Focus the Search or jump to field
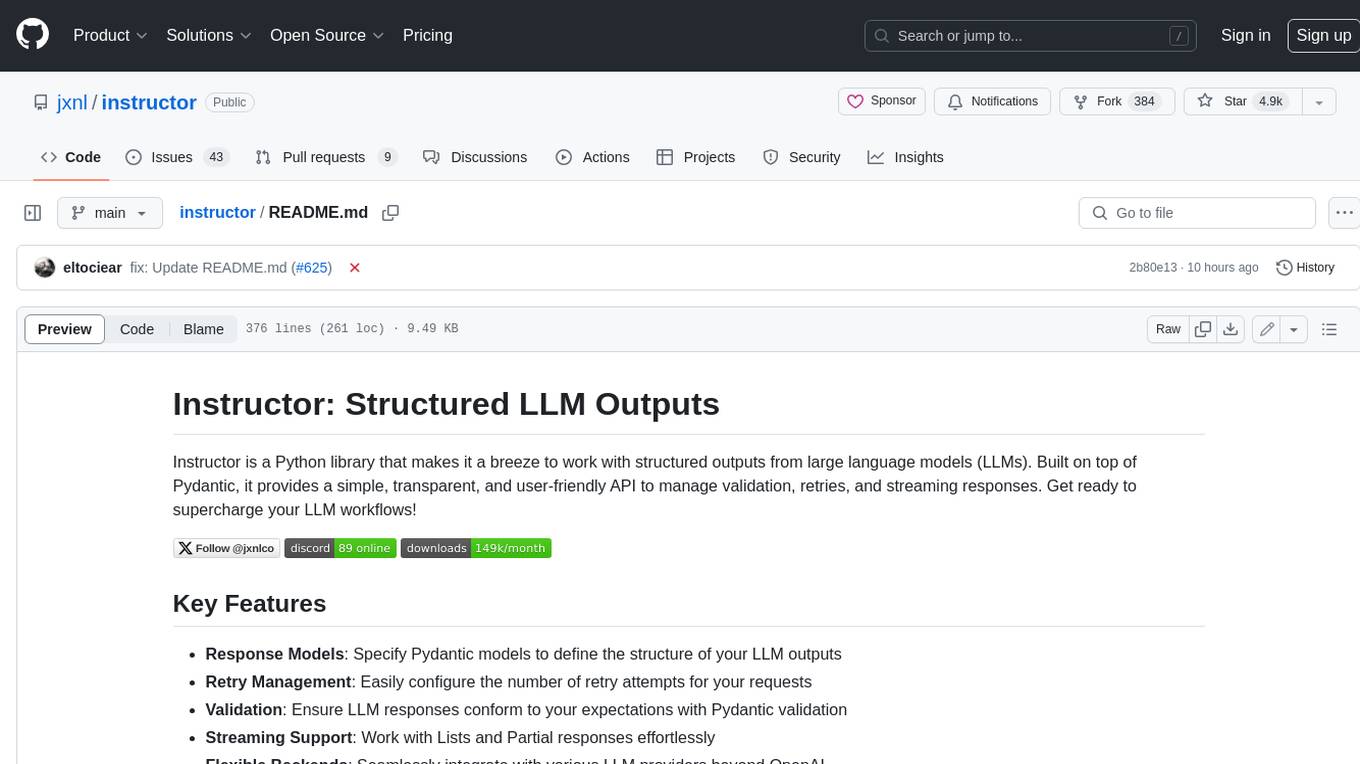This screenshot has height=764, width=1360. (1030, 35)
